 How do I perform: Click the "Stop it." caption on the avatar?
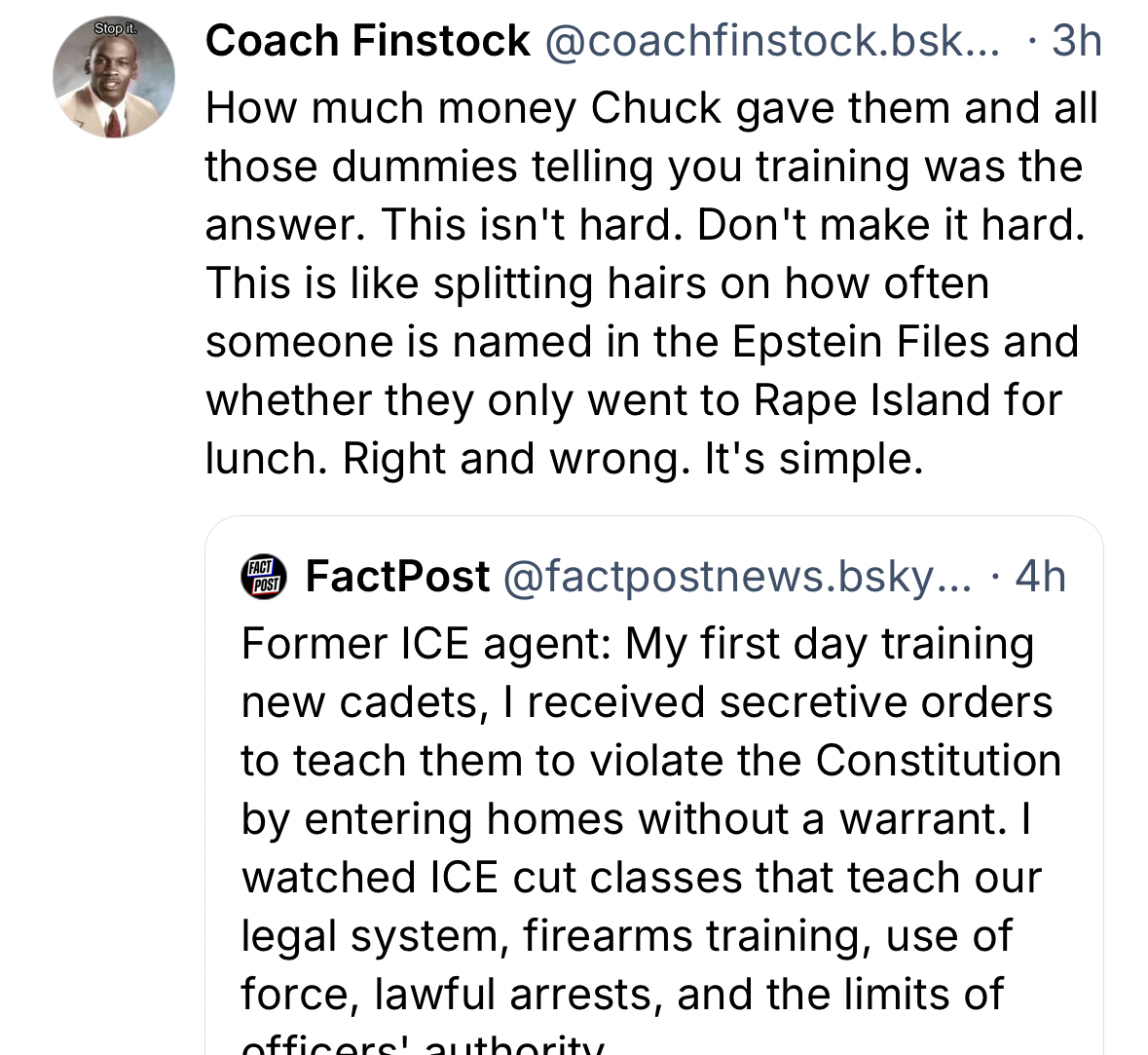(114, 29)
